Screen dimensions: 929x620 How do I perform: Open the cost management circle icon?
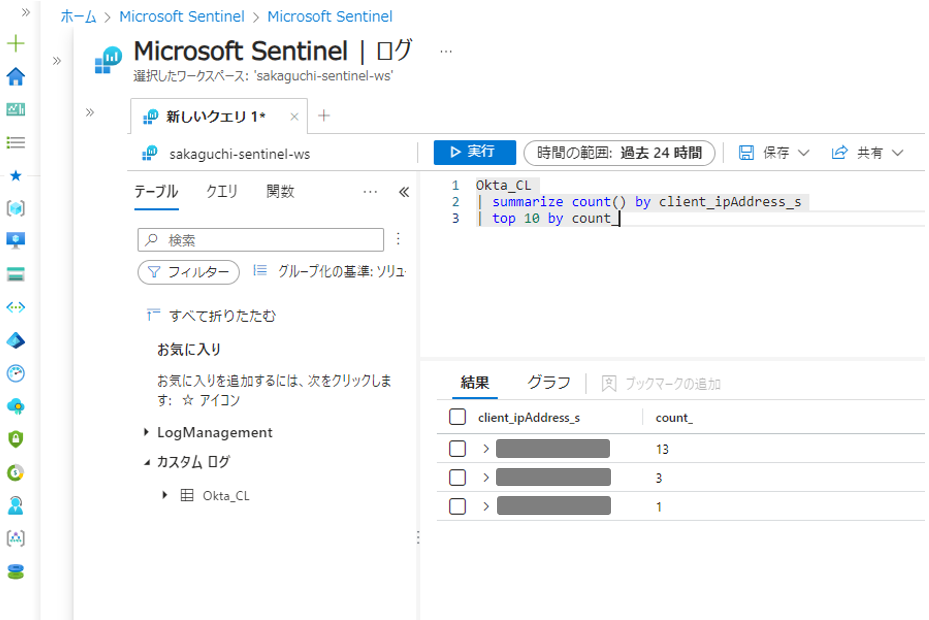[x=15, y=472]
